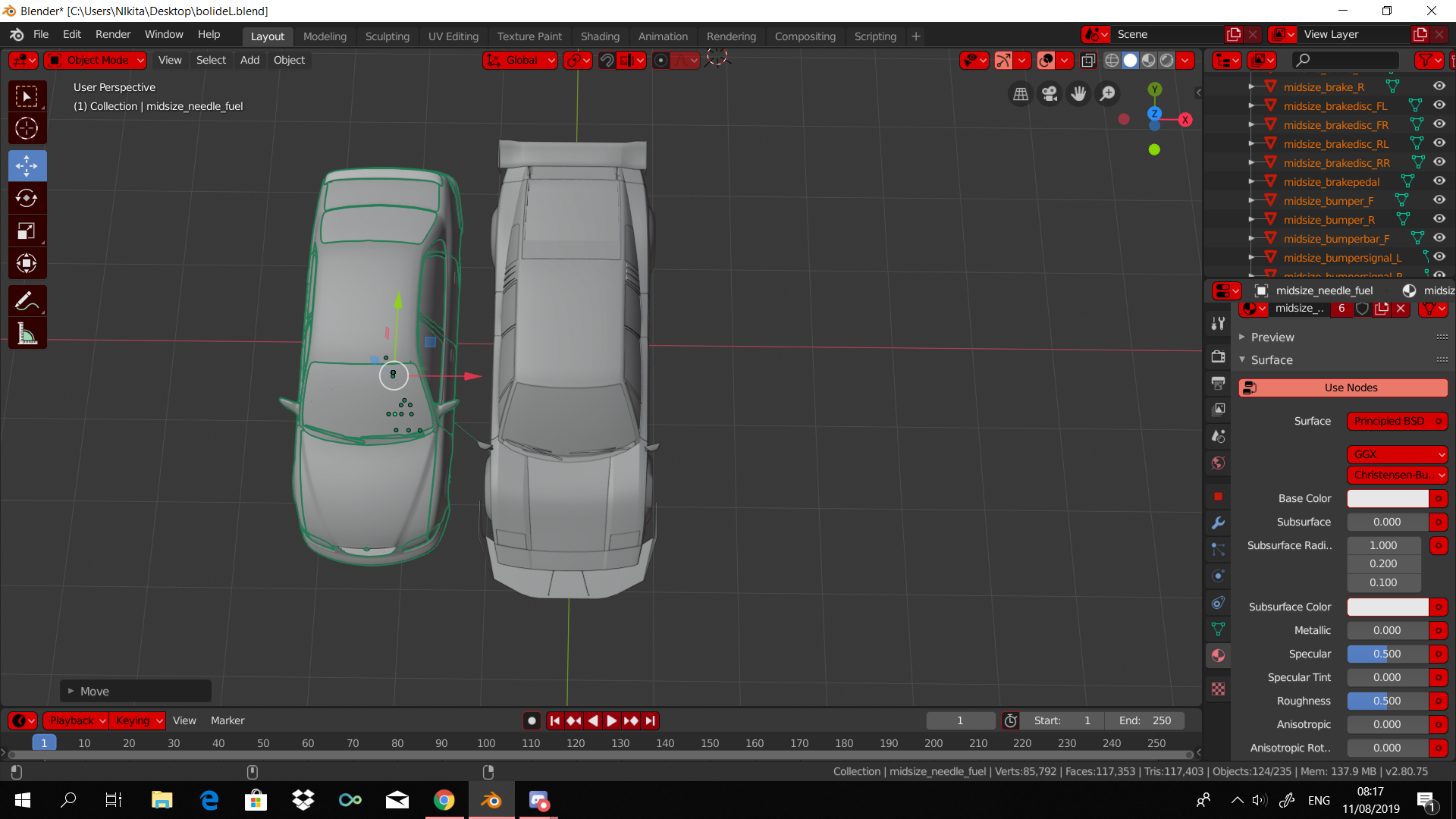
Task: Switch to the Shading workspace tab
Action: coord(599,36)
